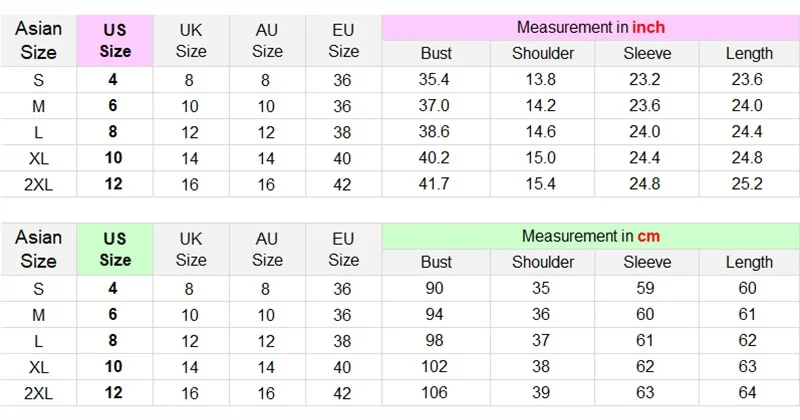Select 'Measurement in cm' header
This screenshot has width=800, height=420.
tap(590, 236)
